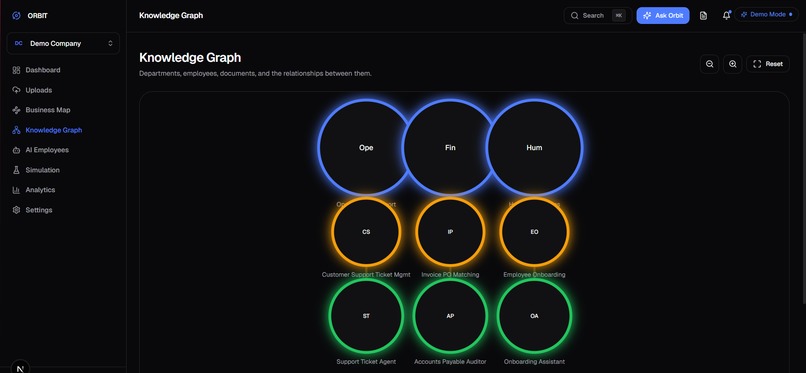Viewport: 806px width, 373px height.
Task: Click the Simulation flask icon
Action: [x=16, y=170]
